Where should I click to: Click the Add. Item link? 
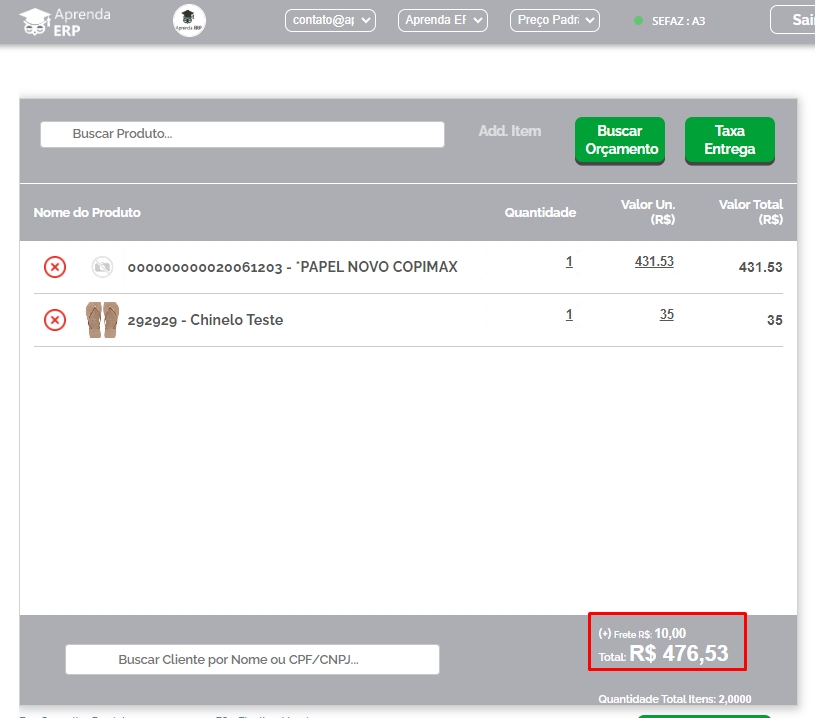coord(510,131)
